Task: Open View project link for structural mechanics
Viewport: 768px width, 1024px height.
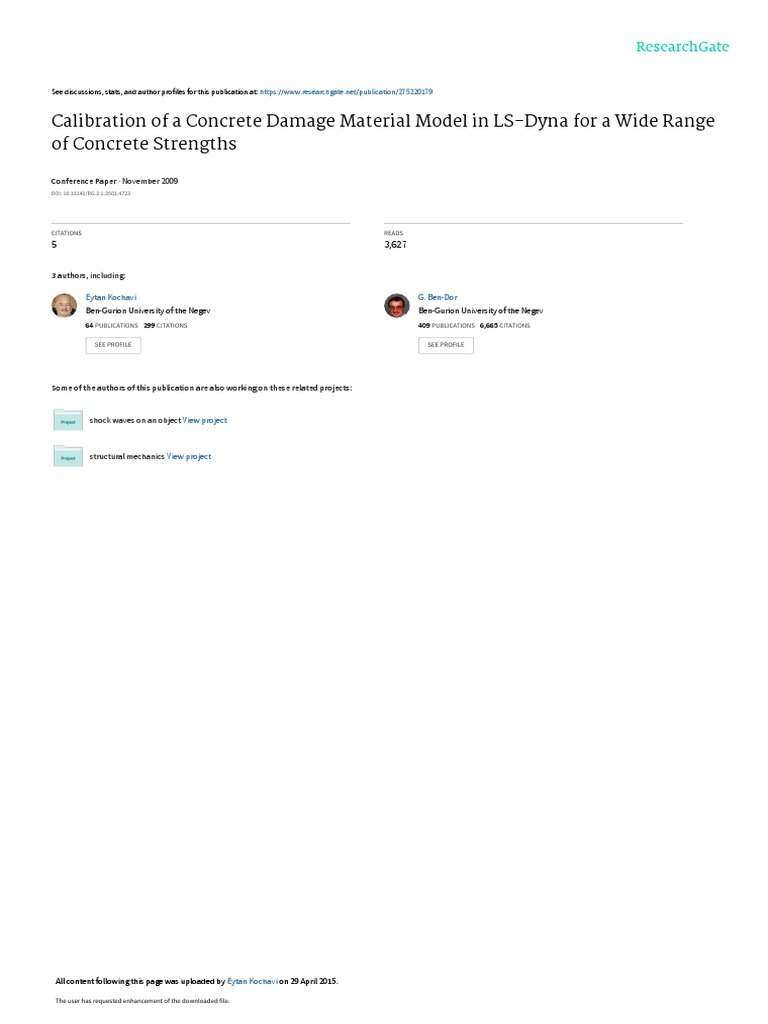Action: [x=189, y=456]
